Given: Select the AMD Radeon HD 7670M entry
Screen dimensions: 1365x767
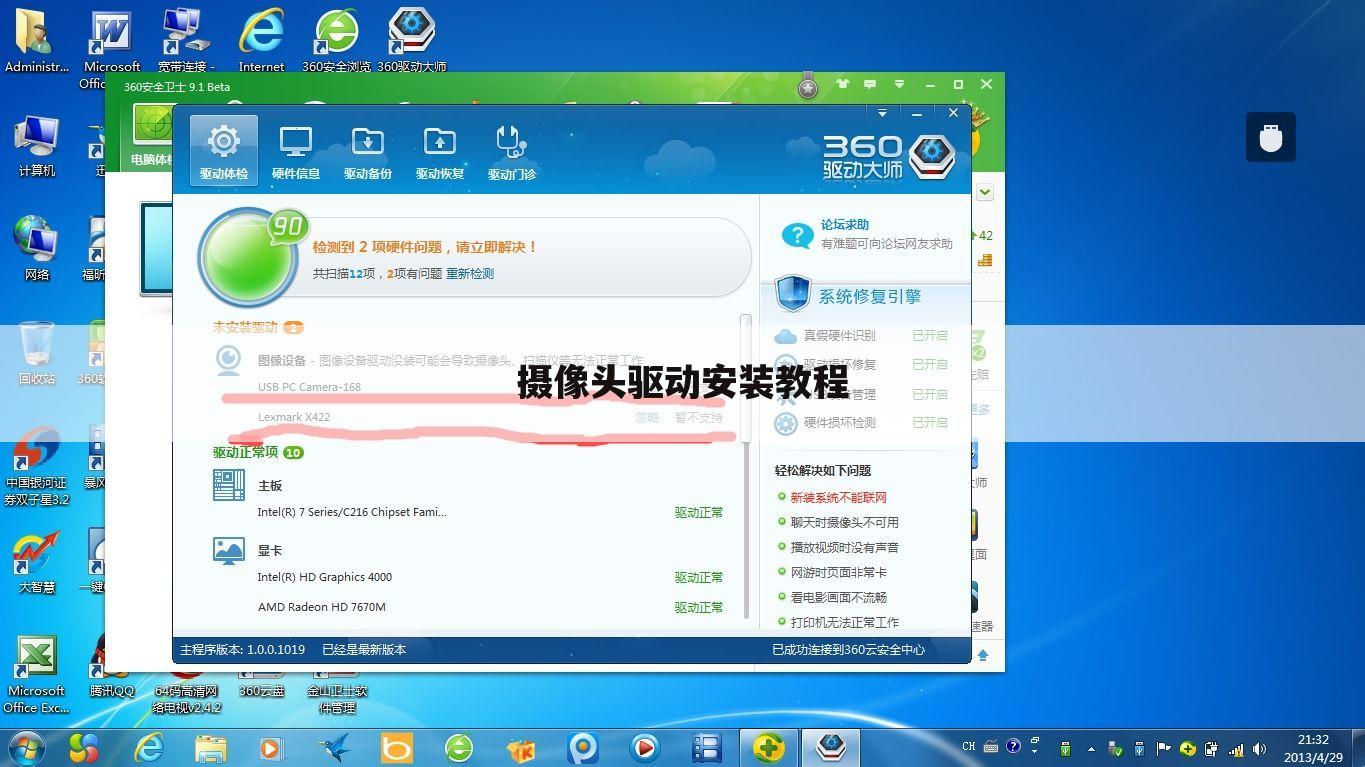Looking at the screenshot, I should point(321,607).
